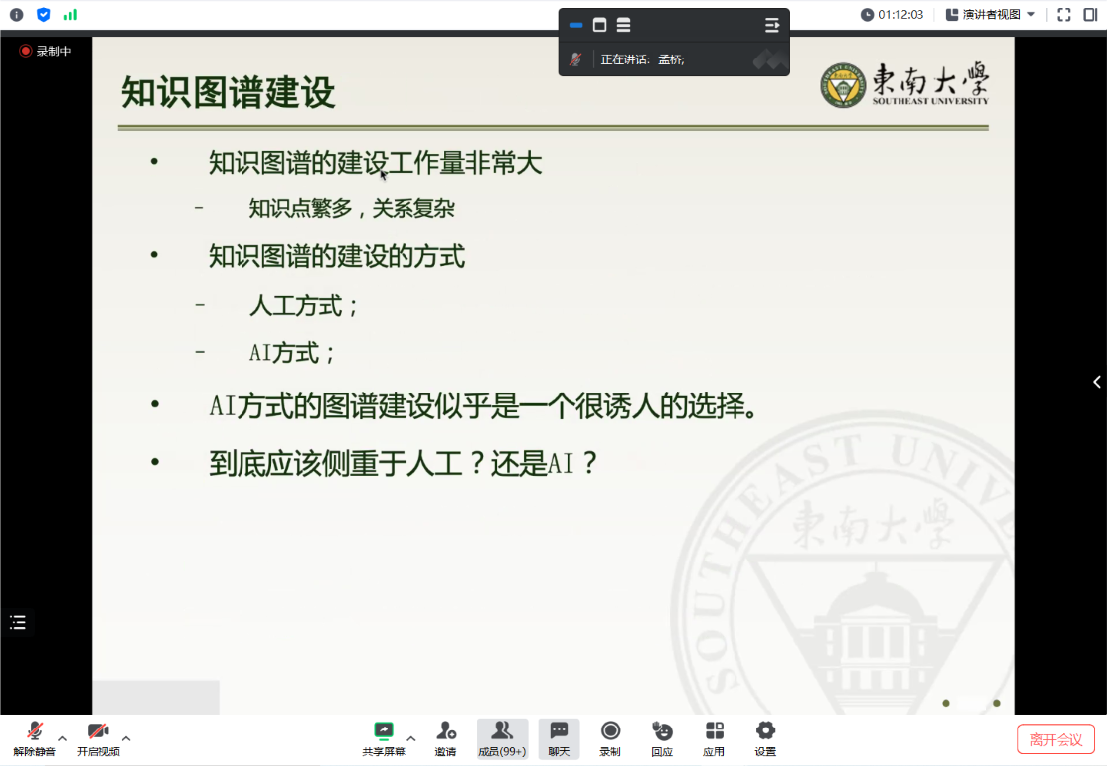Open the meeting info icon
The image size is (1107, 766).
click(x=16, y=14)
